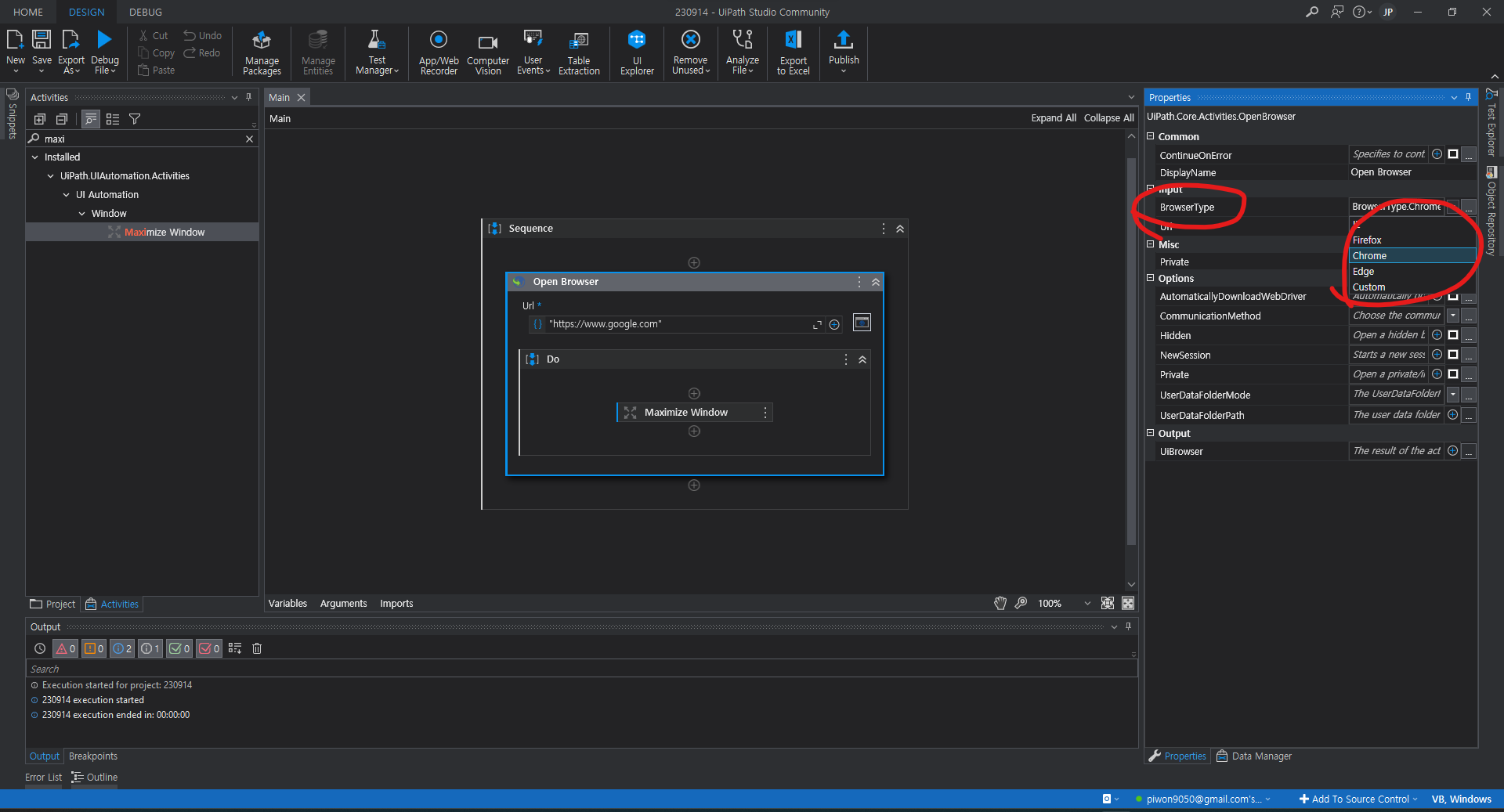Choose Custom browser type option
This screenshot has height=812, width=1504.
tap(1412, 287)
